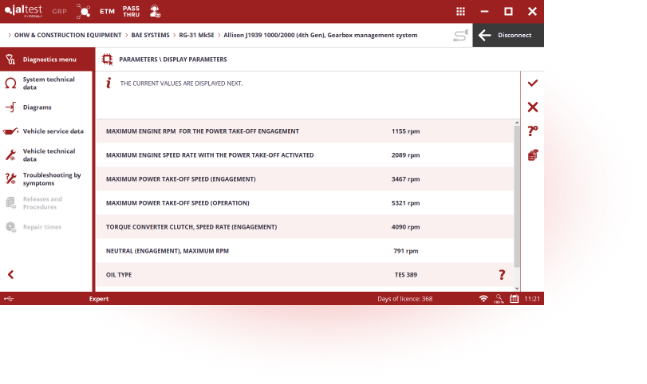Open Diagrams section
The height and width of the screenshot is (384, 647).
coord(46,107)
